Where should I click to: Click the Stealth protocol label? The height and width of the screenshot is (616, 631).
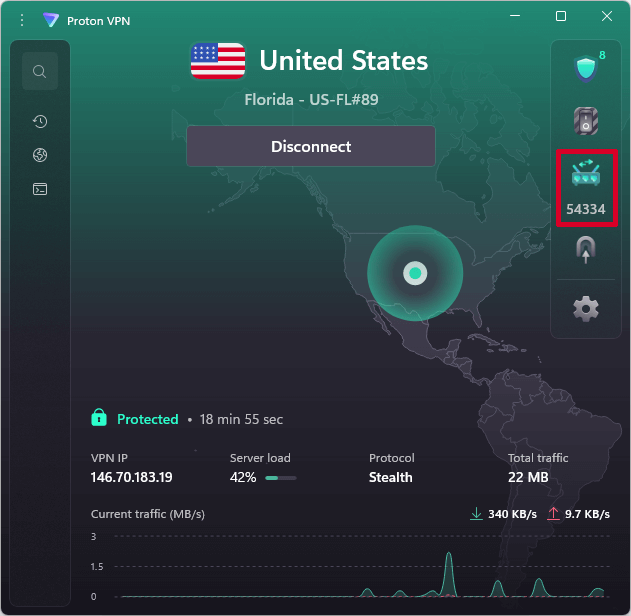[390, 477]
